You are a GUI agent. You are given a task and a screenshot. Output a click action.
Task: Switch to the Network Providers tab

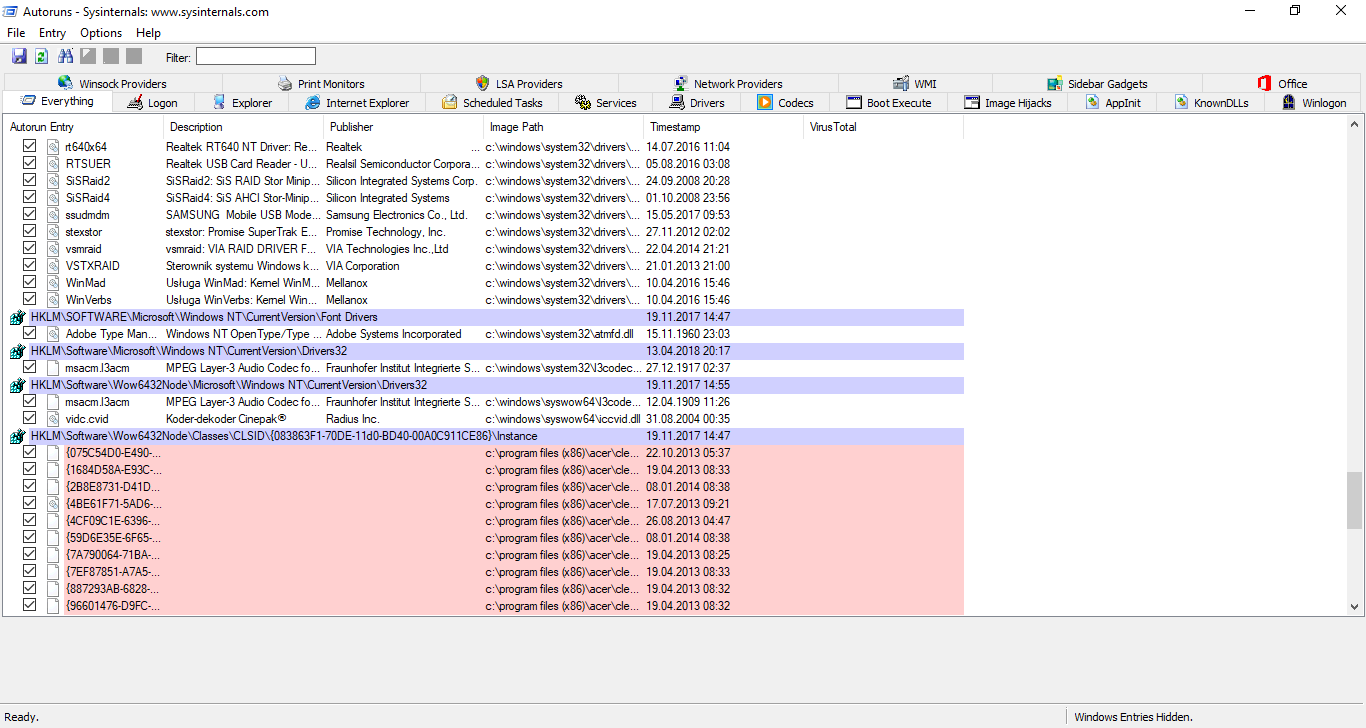pos(728,83)
